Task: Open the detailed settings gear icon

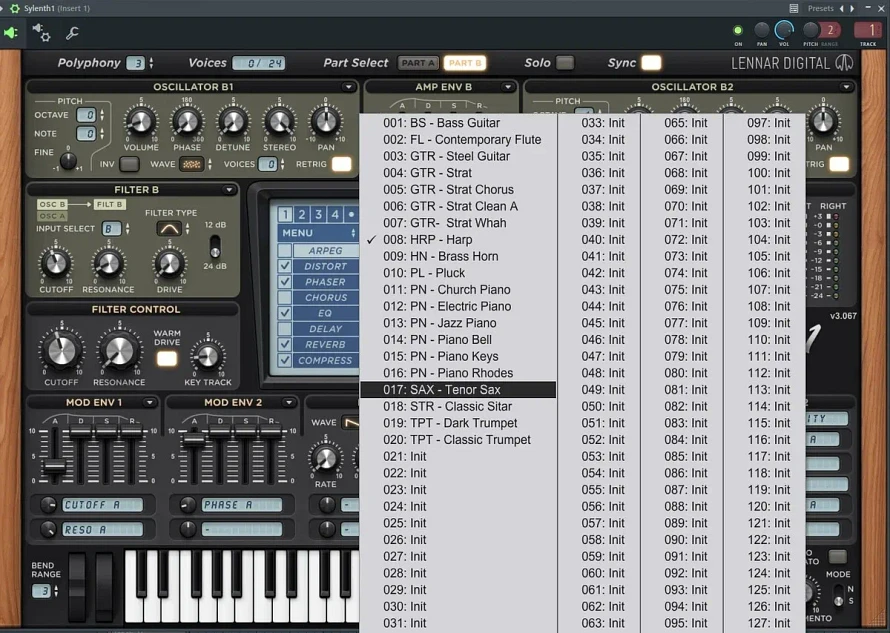Action: click(x=41, y=33)
